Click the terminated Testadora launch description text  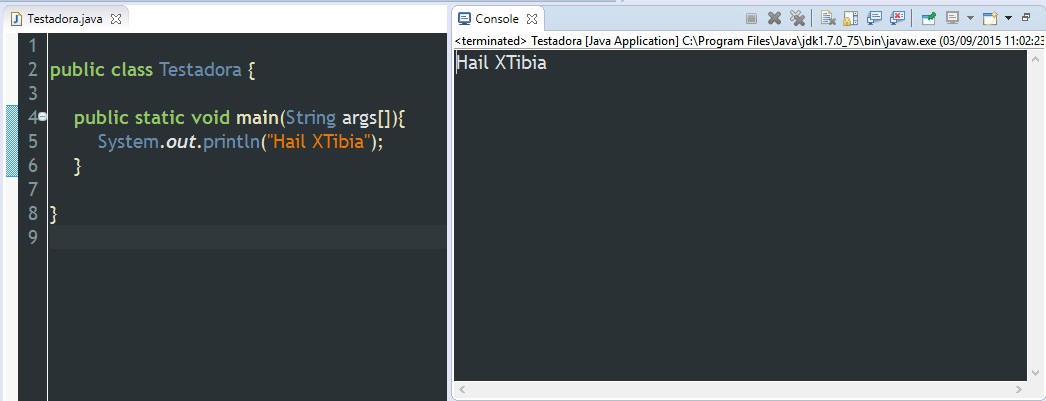pyautogui.click(x=750, y=41)
